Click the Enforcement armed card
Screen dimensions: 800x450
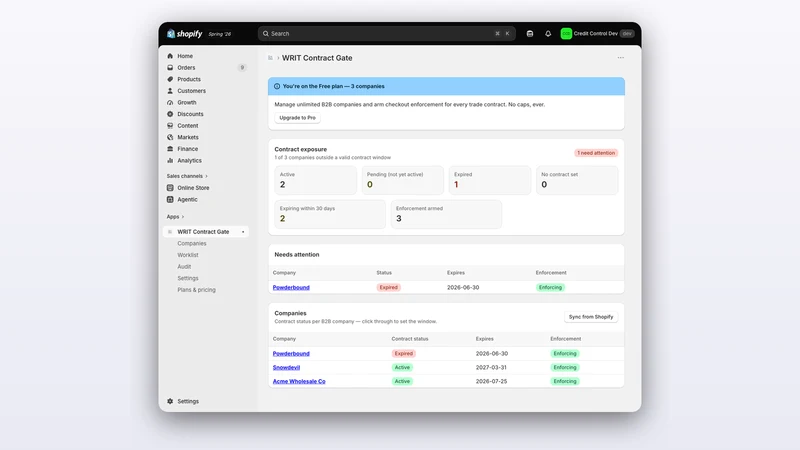(x=446, y=214)
